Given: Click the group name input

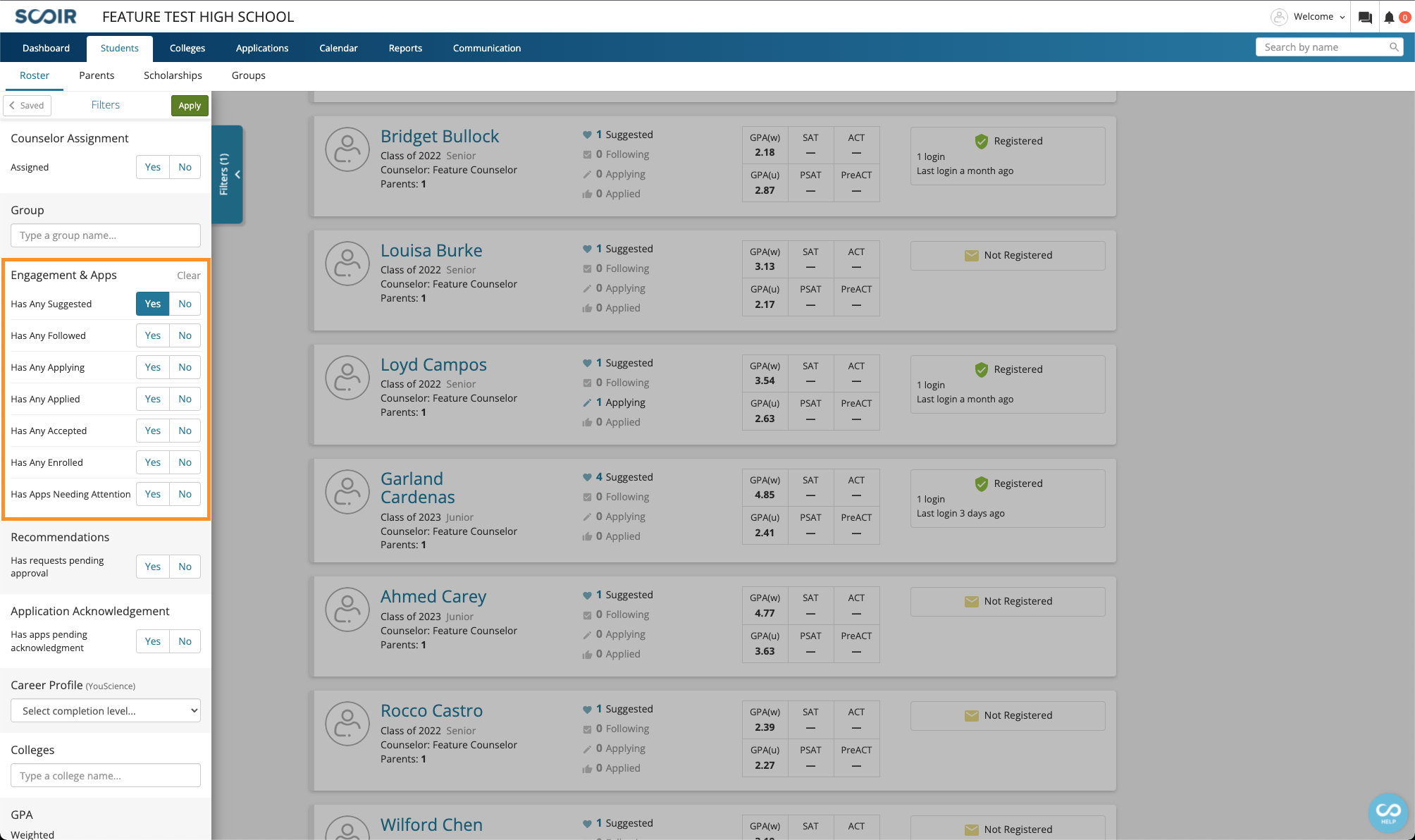Looking at the screenshot, I should point(106,235).
